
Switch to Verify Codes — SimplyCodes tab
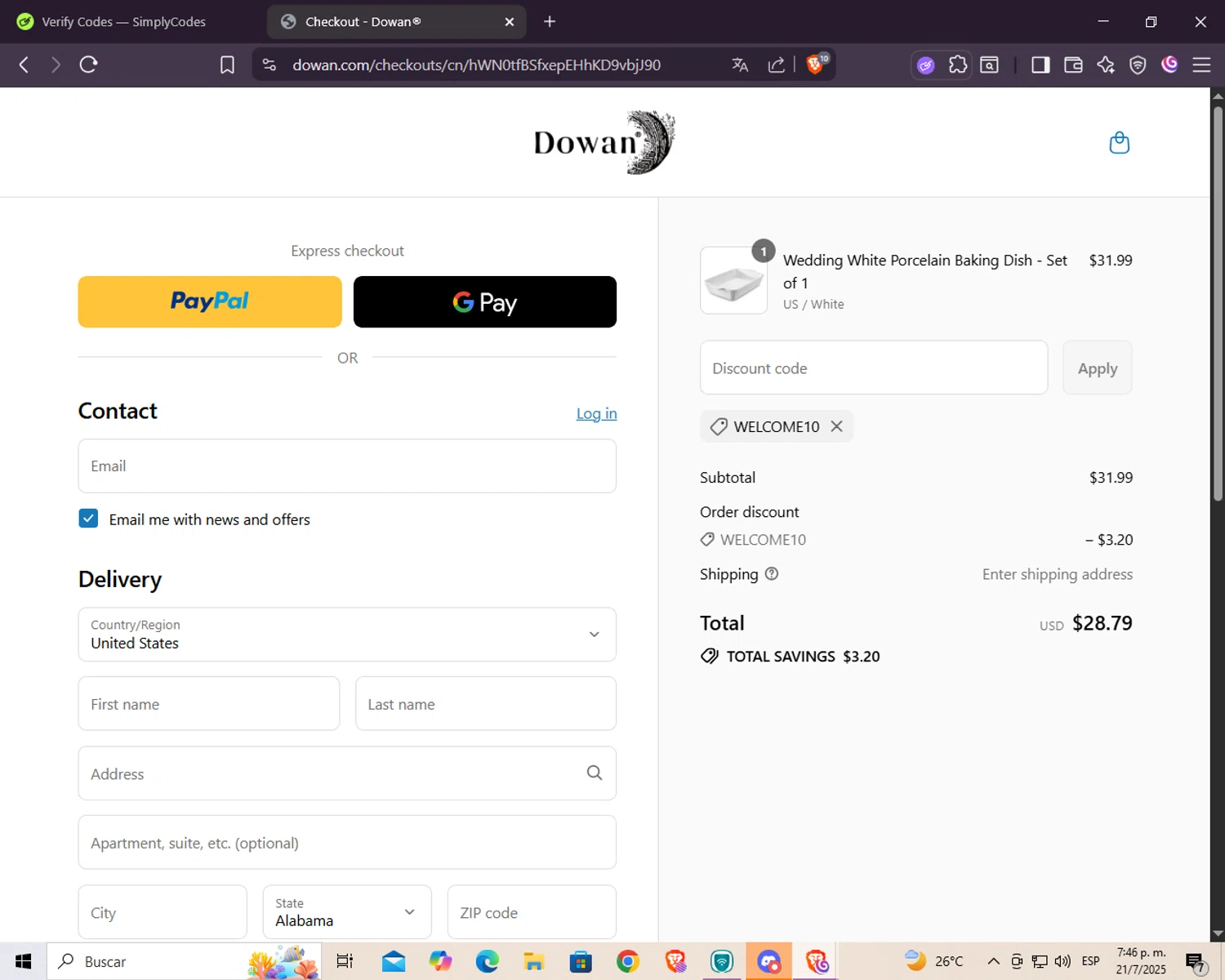click(x=124, y=22)
